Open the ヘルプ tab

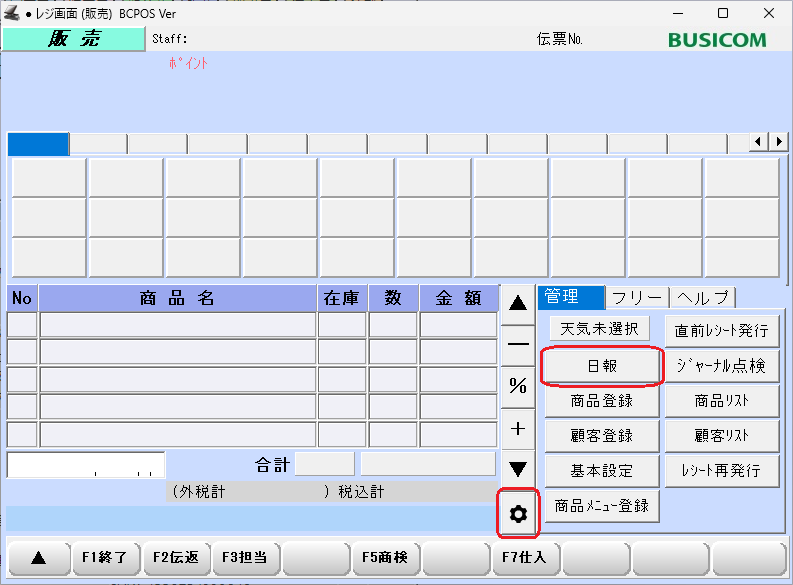click(x=702, y=297)
